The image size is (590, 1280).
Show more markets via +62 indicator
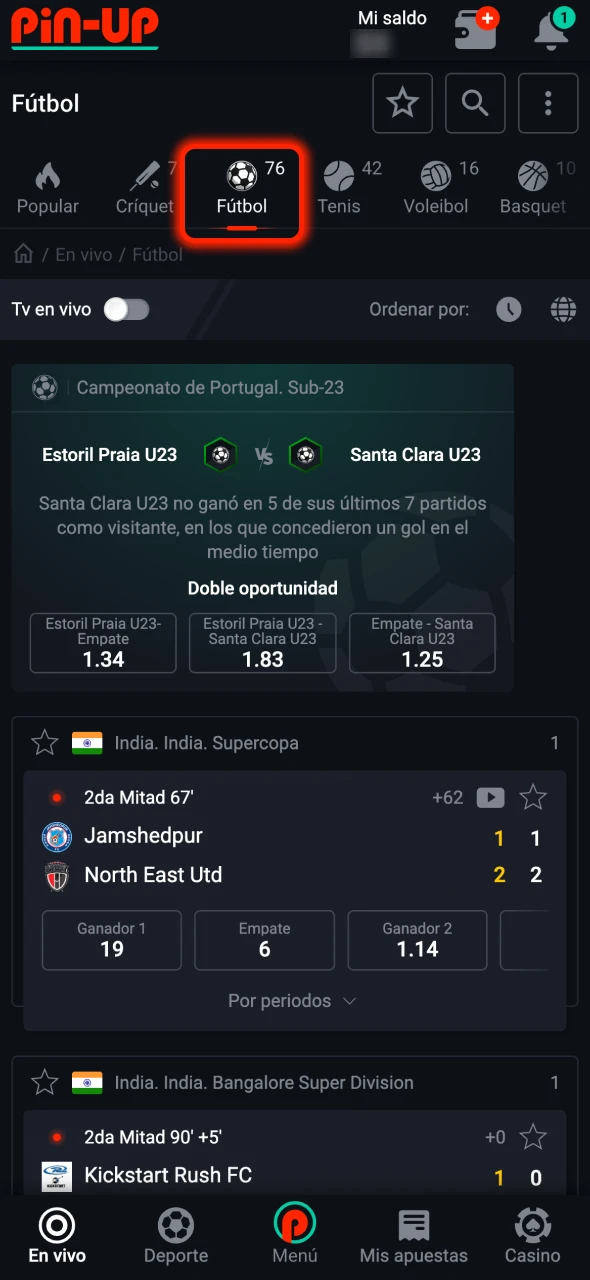click(x=448, y=797)
